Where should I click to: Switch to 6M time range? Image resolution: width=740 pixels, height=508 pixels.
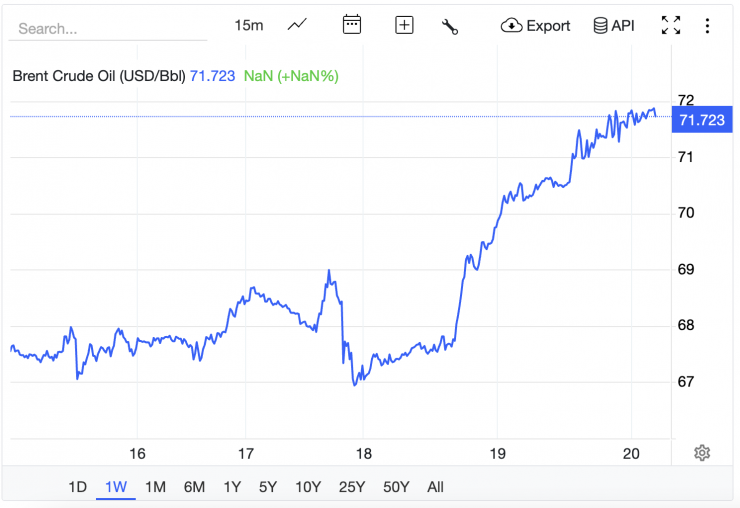click(x=194, y=487)
